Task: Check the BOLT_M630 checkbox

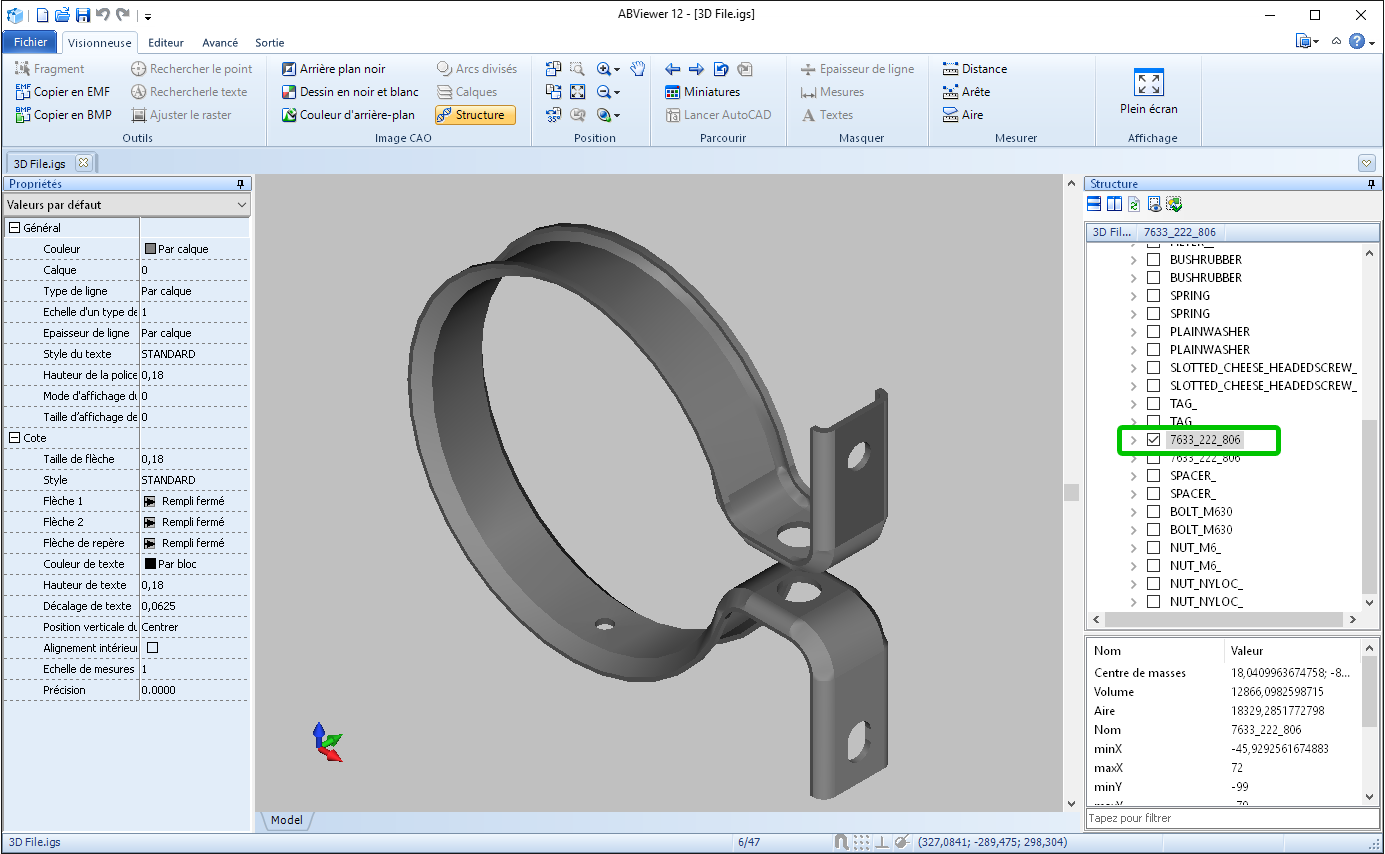Action: pyautogui.click(x=1153, y=512)
